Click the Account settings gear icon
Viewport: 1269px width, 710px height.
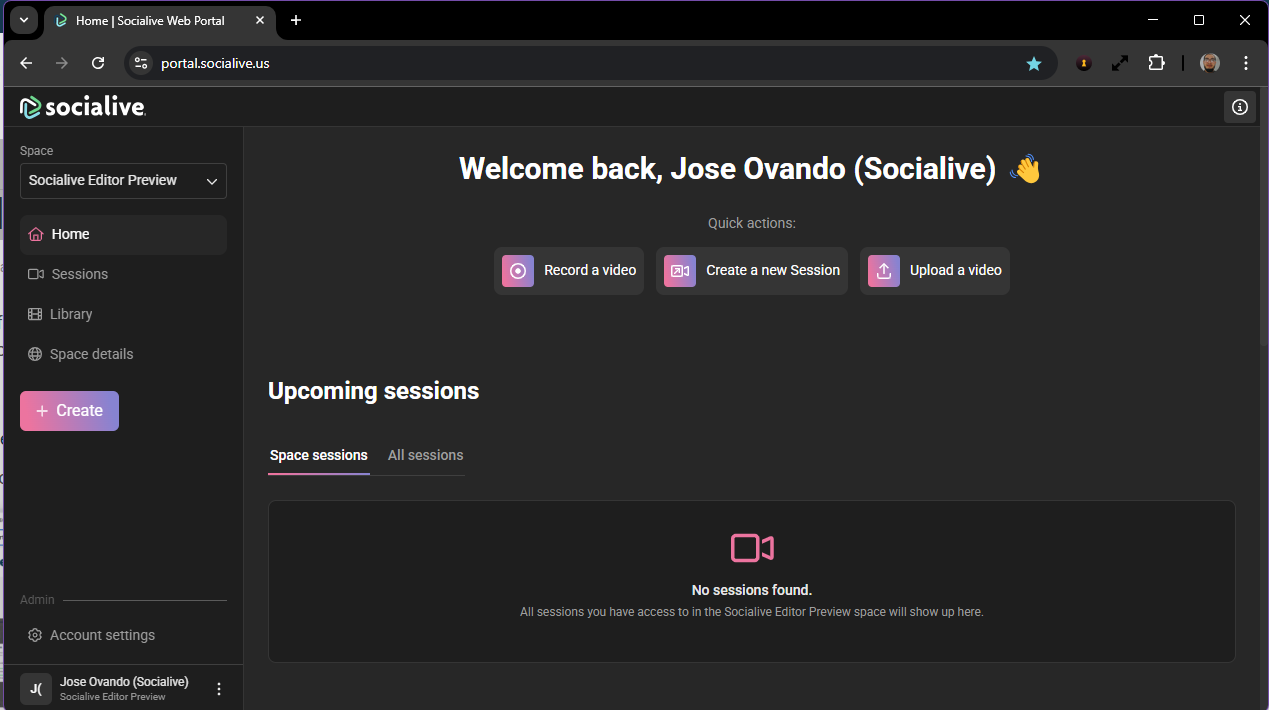[35, 635]
